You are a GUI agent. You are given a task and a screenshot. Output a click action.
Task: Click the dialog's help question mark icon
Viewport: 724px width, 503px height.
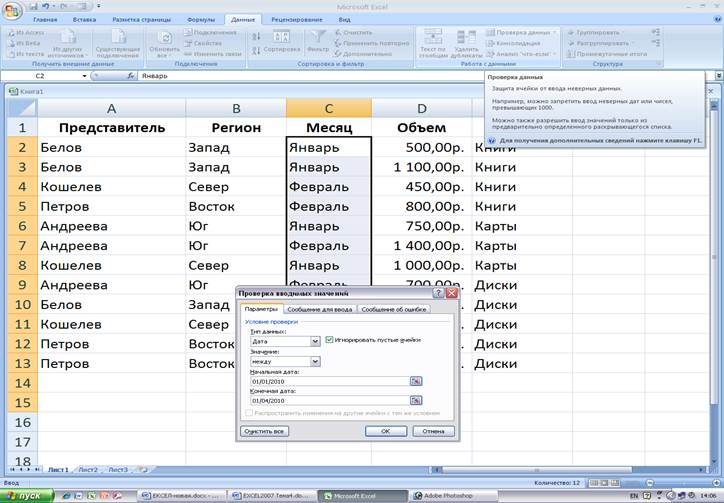point(439,293)
